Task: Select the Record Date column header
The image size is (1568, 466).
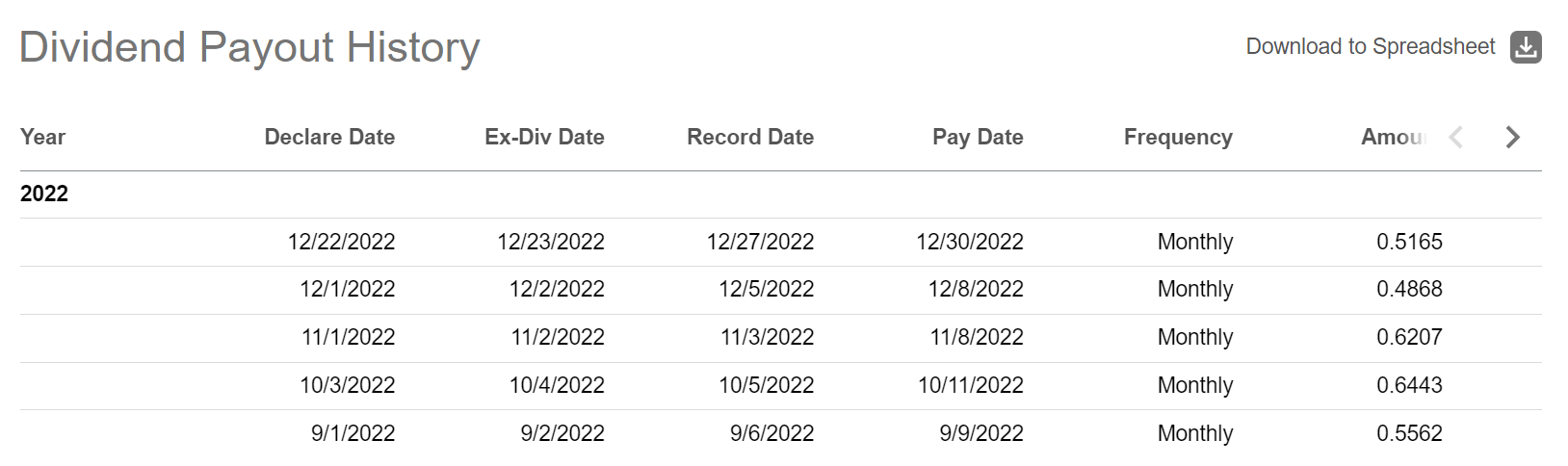Action: (750, 137)
